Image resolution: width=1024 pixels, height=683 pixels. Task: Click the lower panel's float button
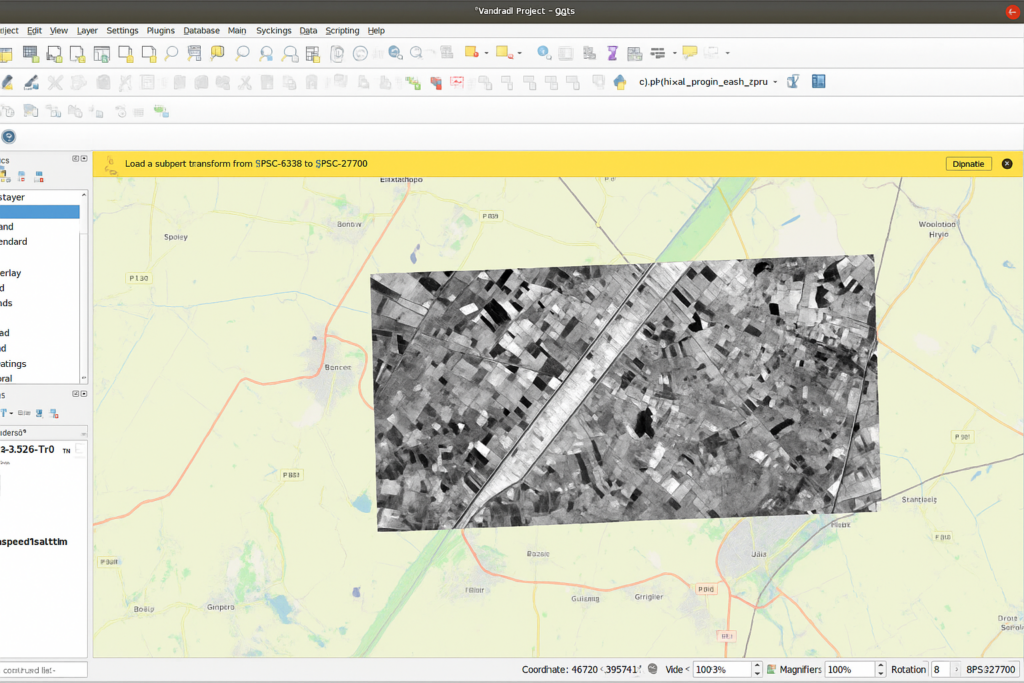click(x=75, y=394)
